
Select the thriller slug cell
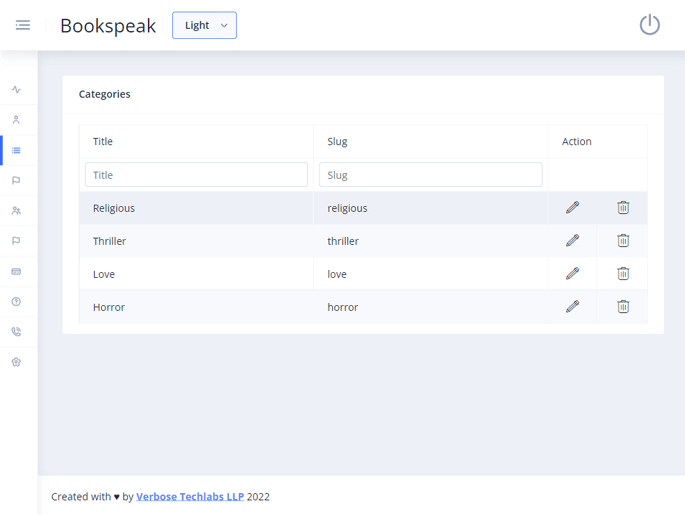431,241
